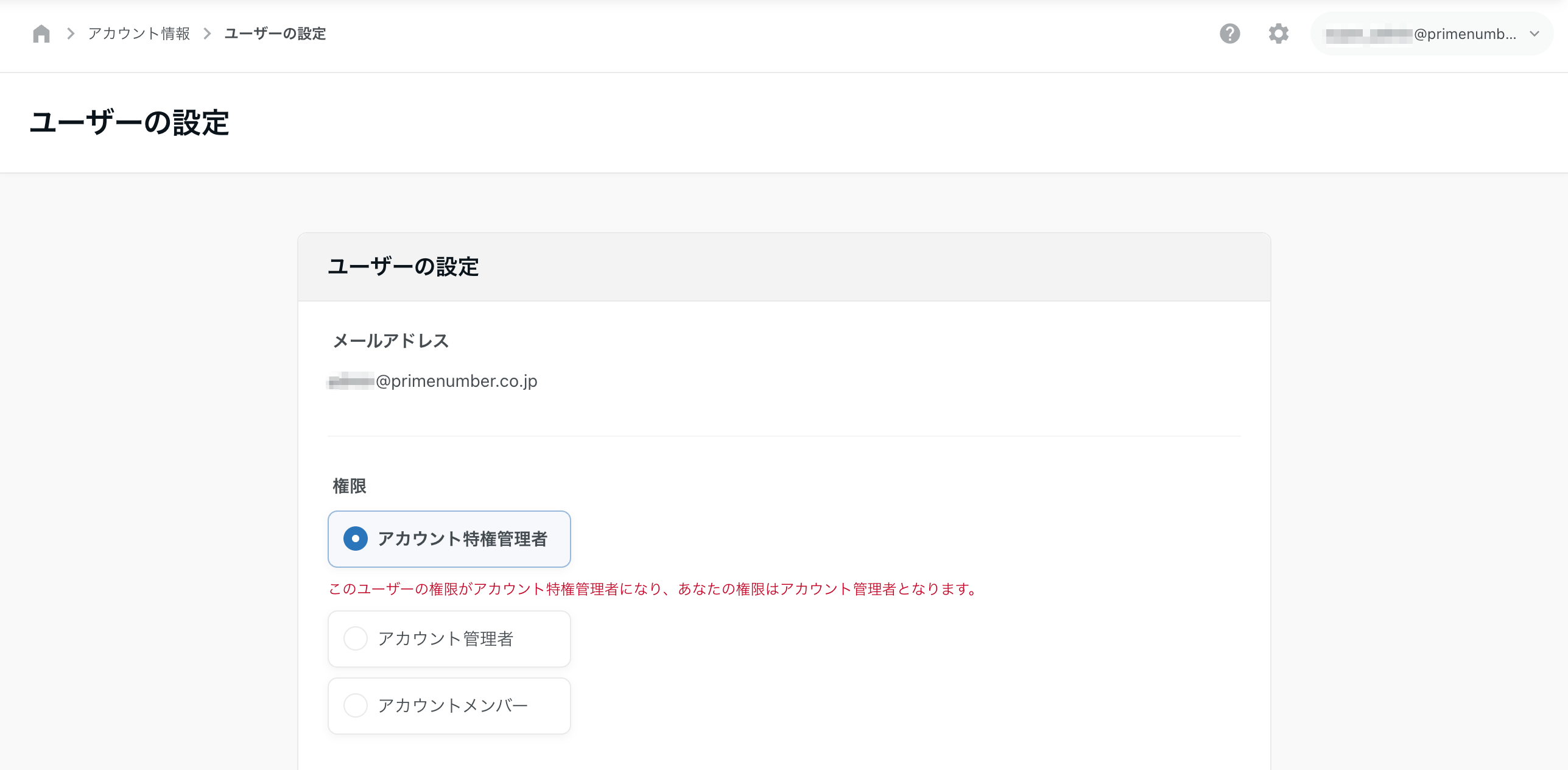Click the 権限 section label
This screenshot has width=1568, height=770.
click(x=350, y=486)
